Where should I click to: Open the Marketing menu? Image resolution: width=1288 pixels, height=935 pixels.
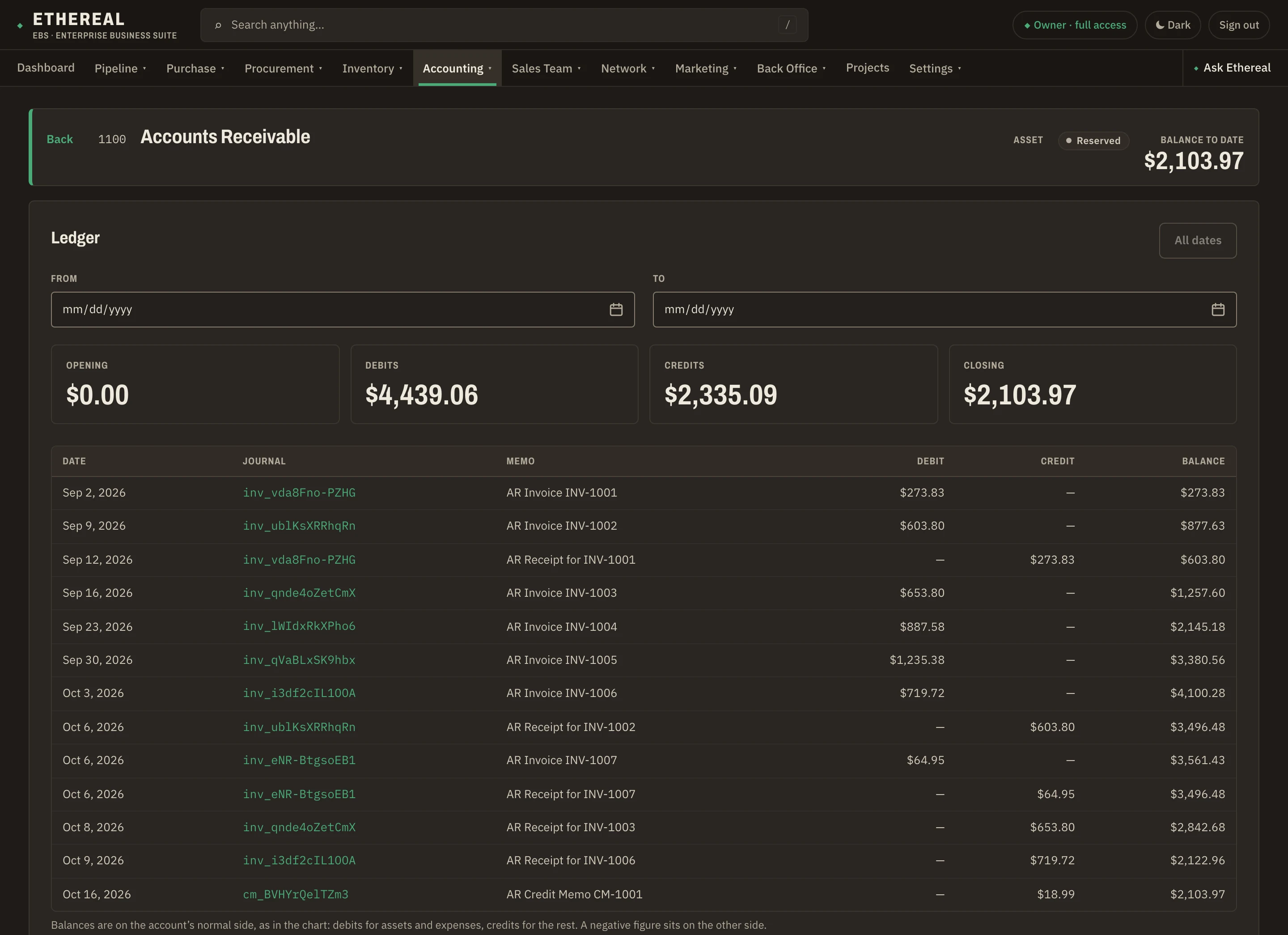click(705, 68)
